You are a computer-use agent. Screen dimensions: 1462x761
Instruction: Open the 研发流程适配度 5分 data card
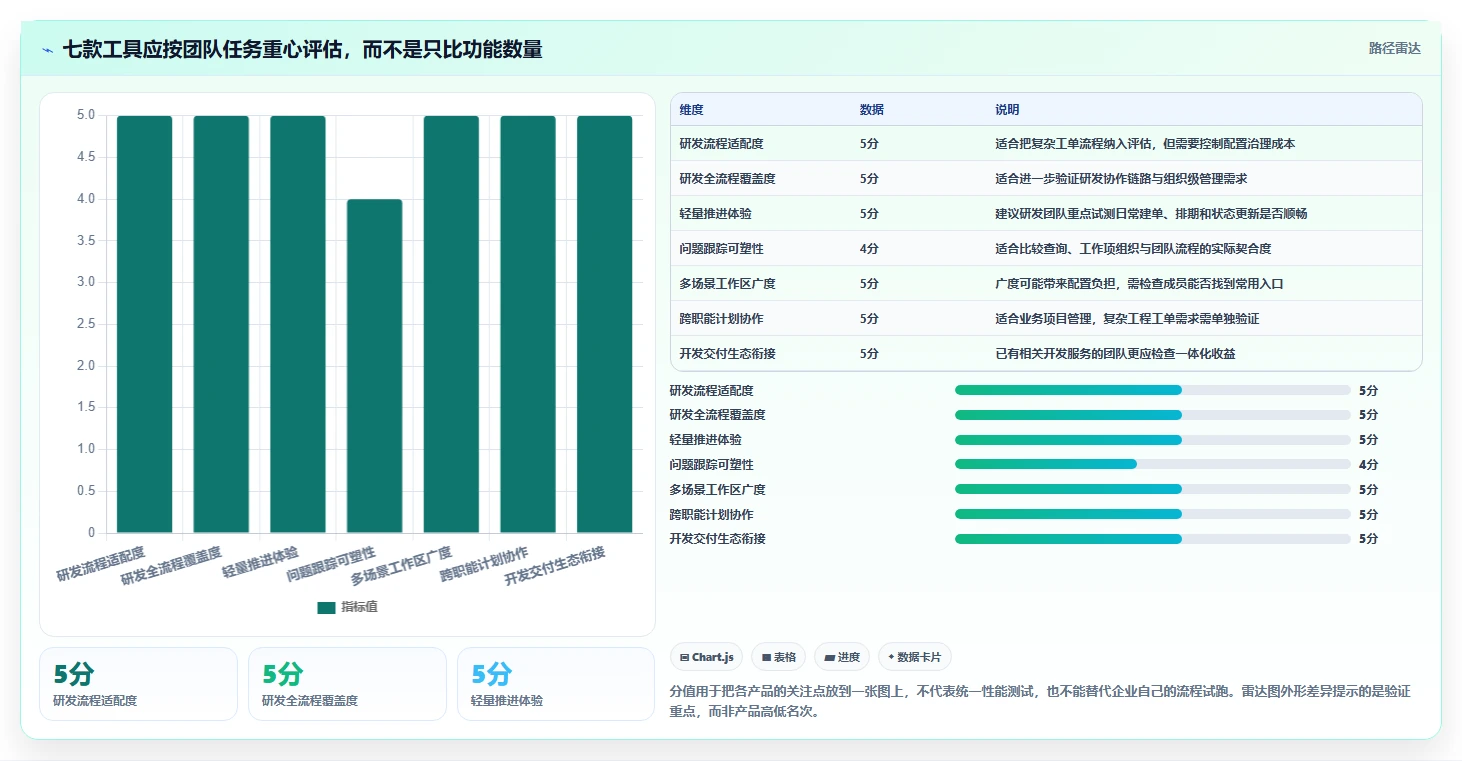pyautogui.click(x=138, y=684)
